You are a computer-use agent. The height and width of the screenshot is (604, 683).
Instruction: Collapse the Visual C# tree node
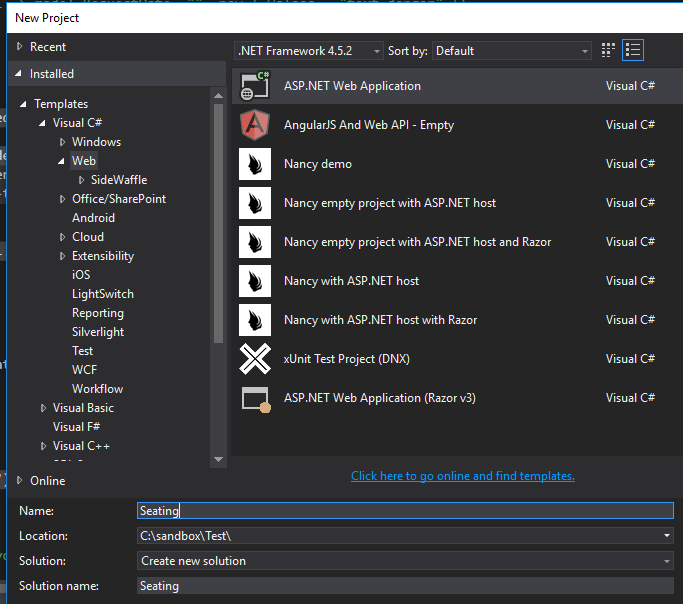click(42, 123)
